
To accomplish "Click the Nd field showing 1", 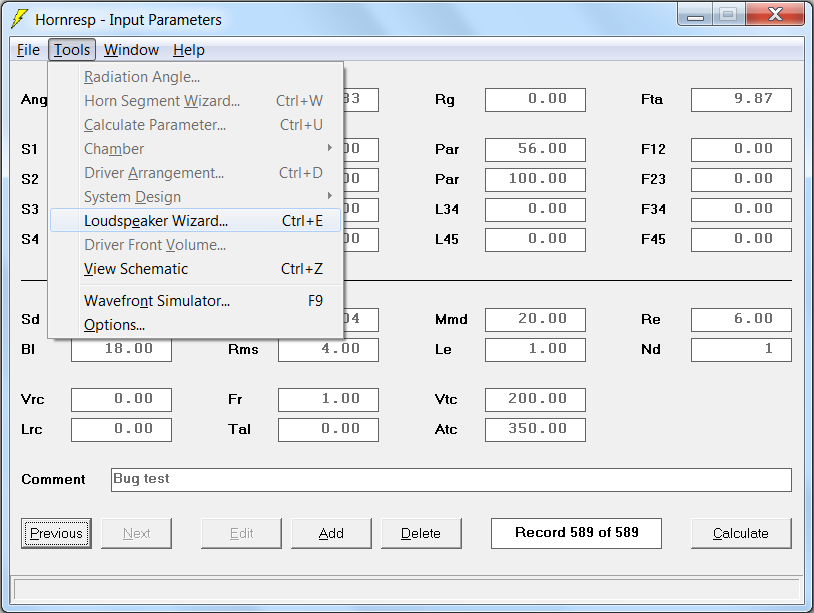I will point(741,350).
